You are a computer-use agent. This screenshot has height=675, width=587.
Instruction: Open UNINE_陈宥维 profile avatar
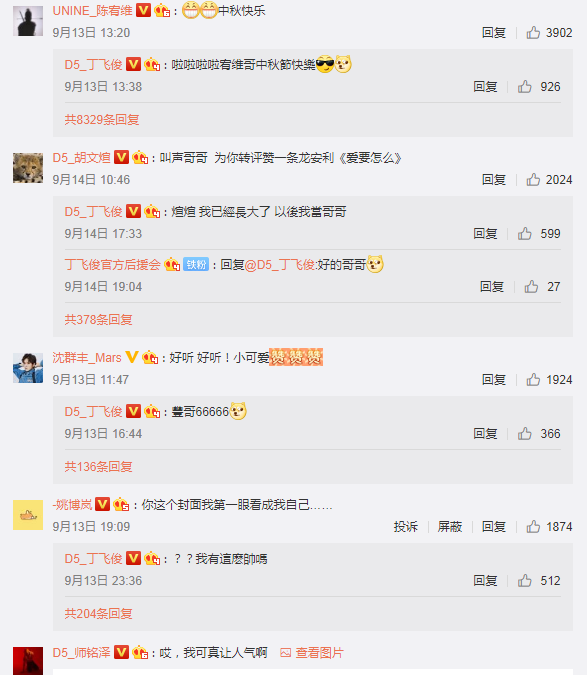[x=28, y=21]
